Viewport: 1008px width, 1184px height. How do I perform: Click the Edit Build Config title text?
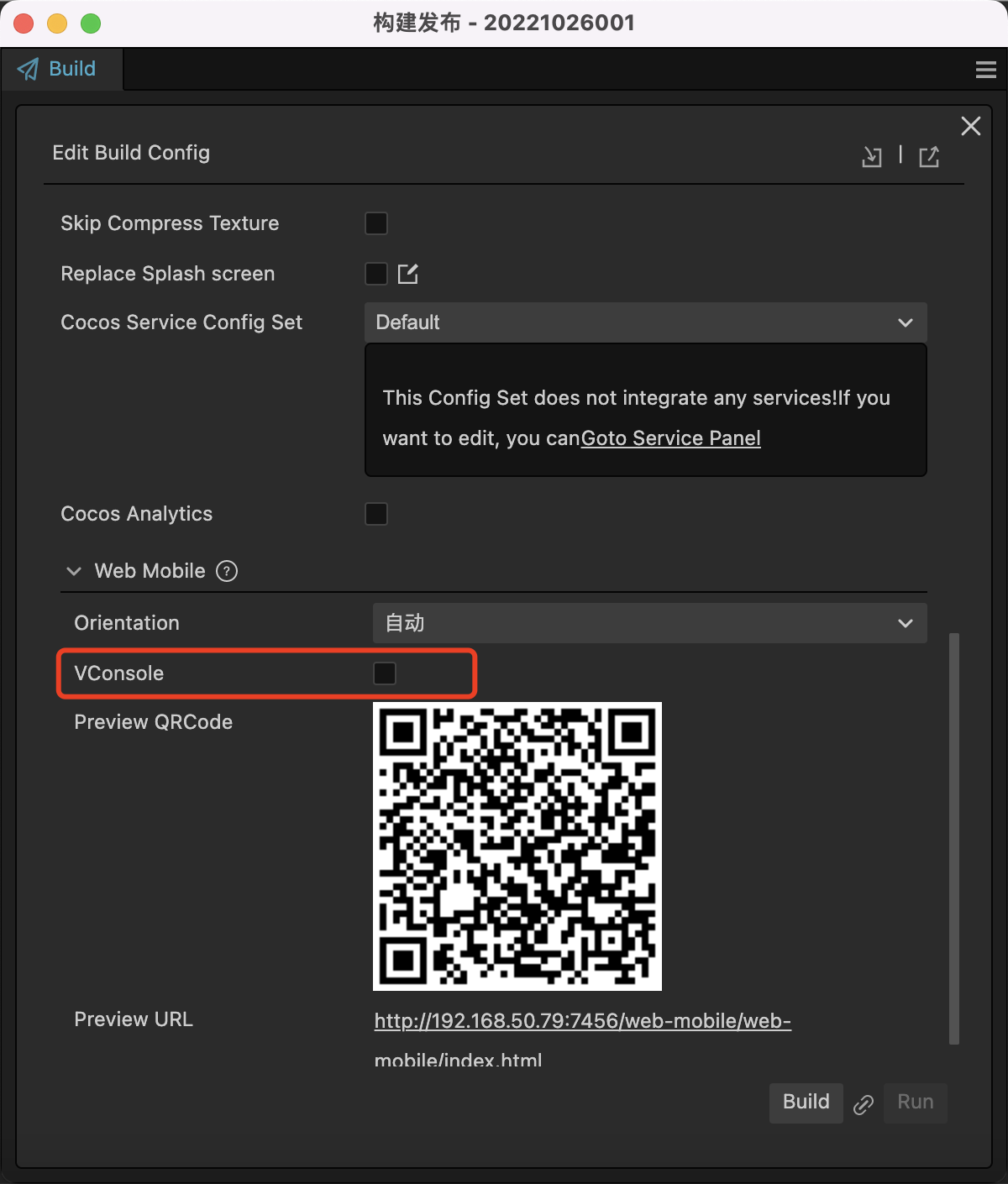point(131,153)
